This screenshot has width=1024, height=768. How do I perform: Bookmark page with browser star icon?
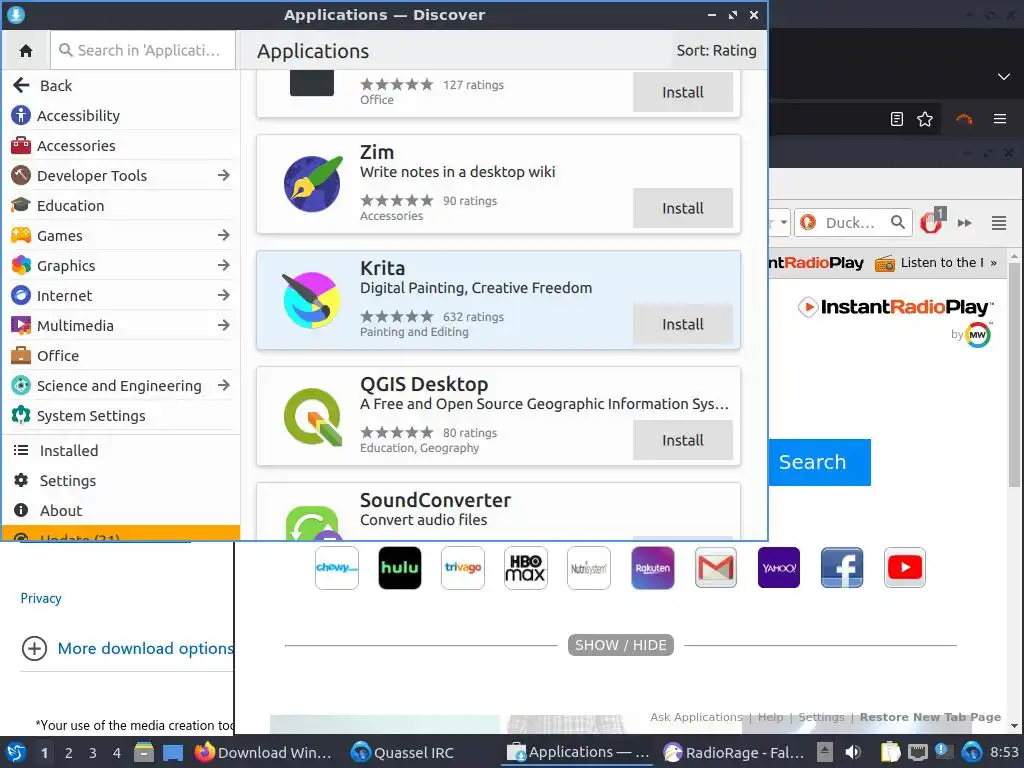pyautogui.click(x=925, y=119)
